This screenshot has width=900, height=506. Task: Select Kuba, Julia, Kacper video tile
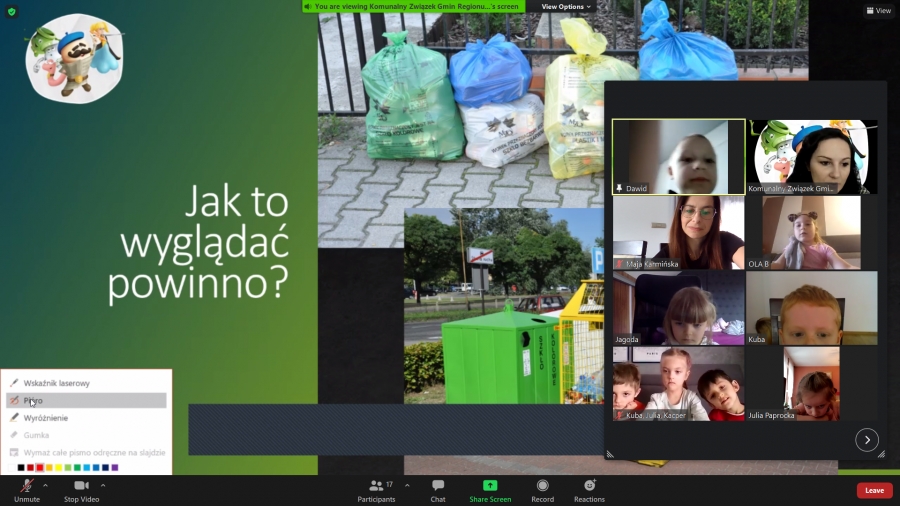[x=678, y=384]
